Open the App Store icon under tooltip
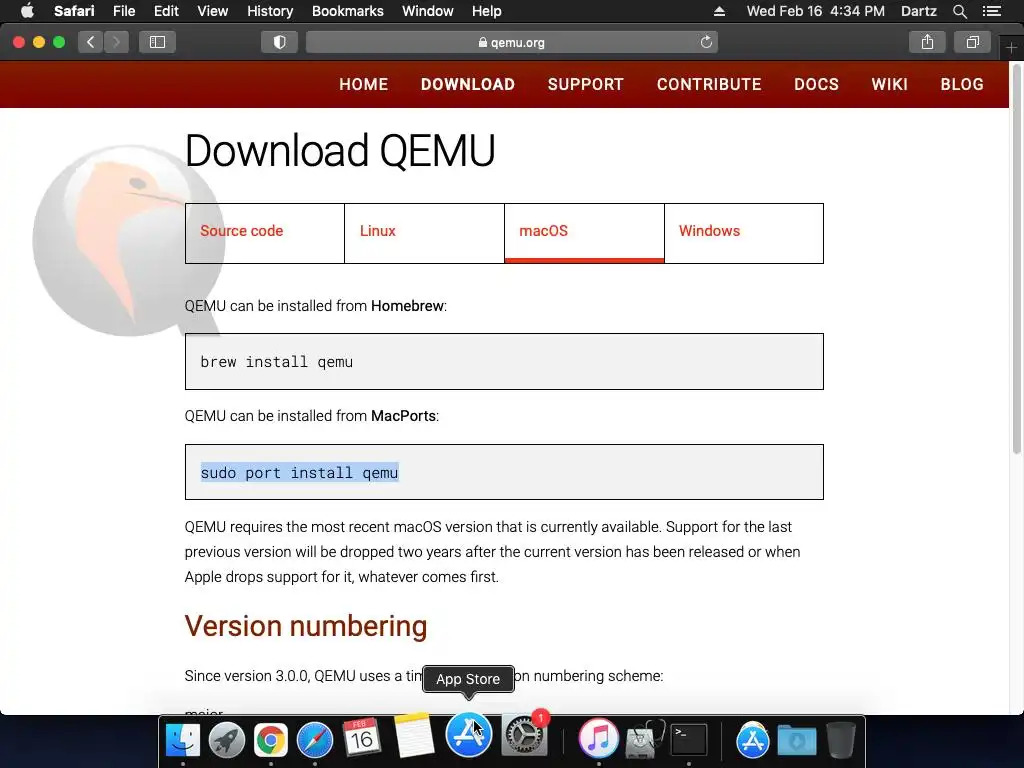Image resolution: width=1024 pixels, height=768 pixels. 468,735
